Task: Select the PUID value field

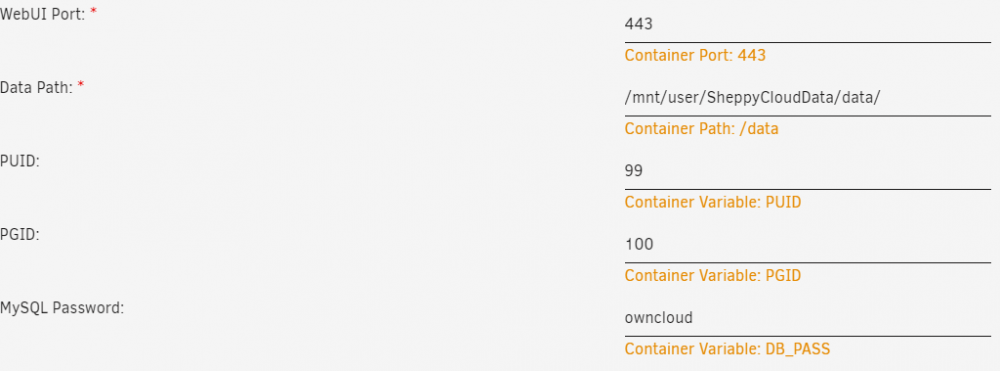Action: (807, 171)
